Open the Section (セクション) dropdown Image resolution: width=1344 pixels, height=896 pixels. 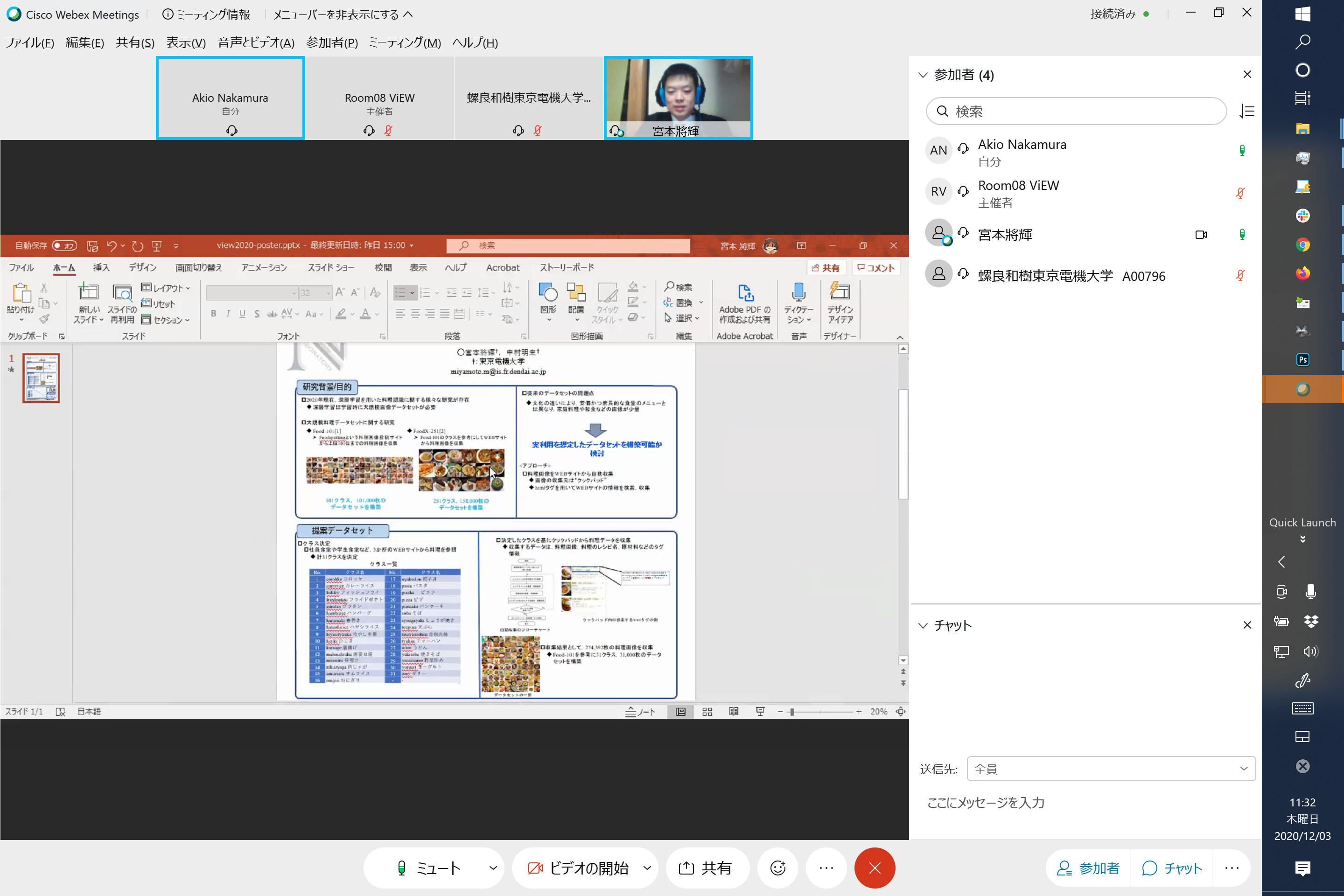pos(166,320)
